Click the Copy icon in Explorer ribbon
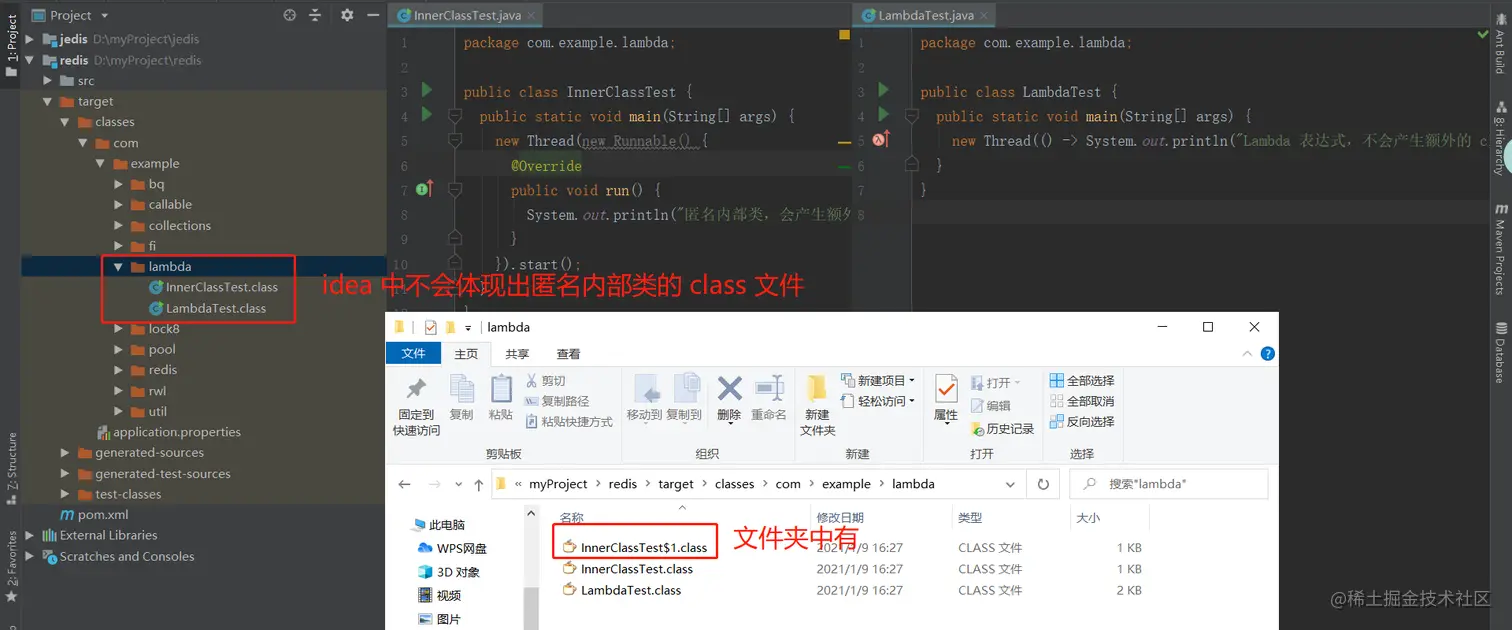1512x630 pixels. (x=461, y=397)
